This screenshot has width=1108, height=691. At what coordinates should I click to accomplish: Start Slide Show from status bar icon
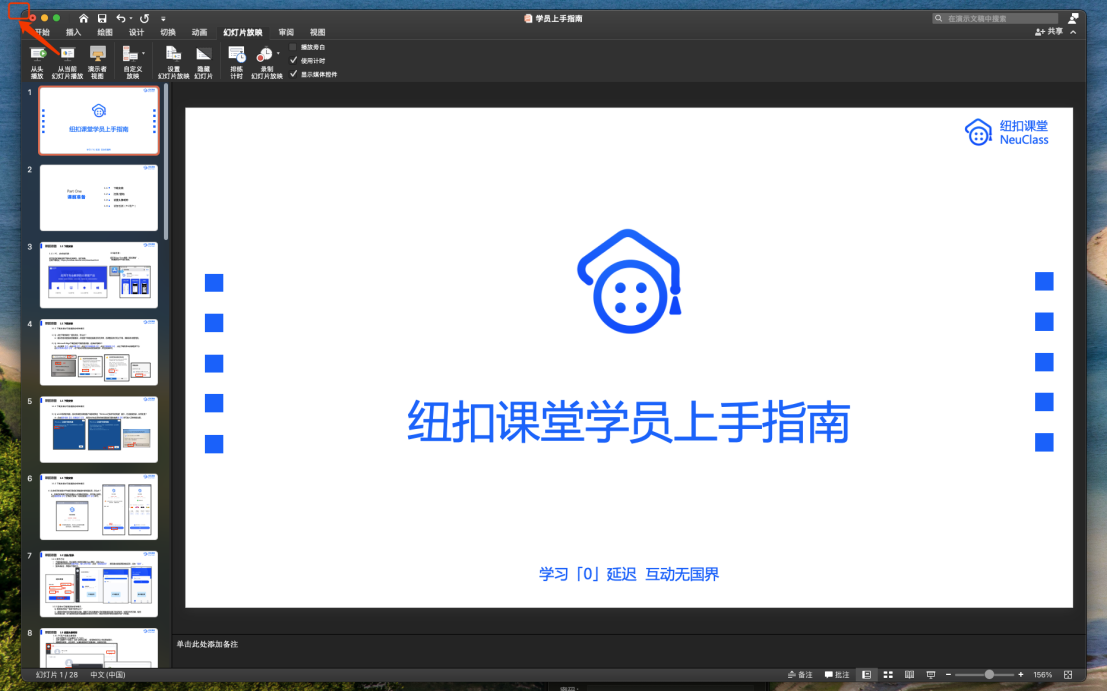[x=931, y=675]
